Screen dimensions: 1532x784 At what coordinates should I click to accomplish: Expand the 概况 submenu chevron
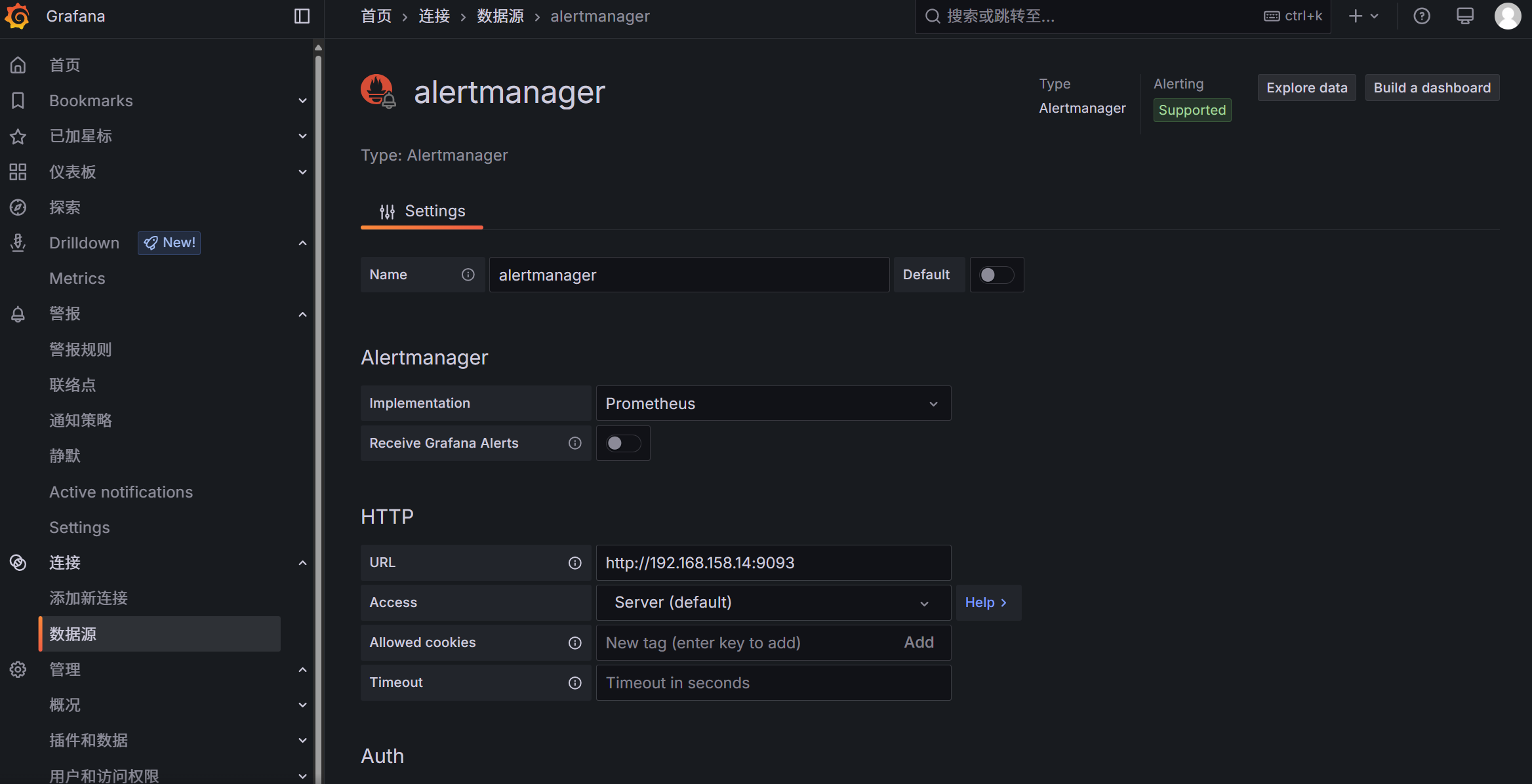(302, 705)
